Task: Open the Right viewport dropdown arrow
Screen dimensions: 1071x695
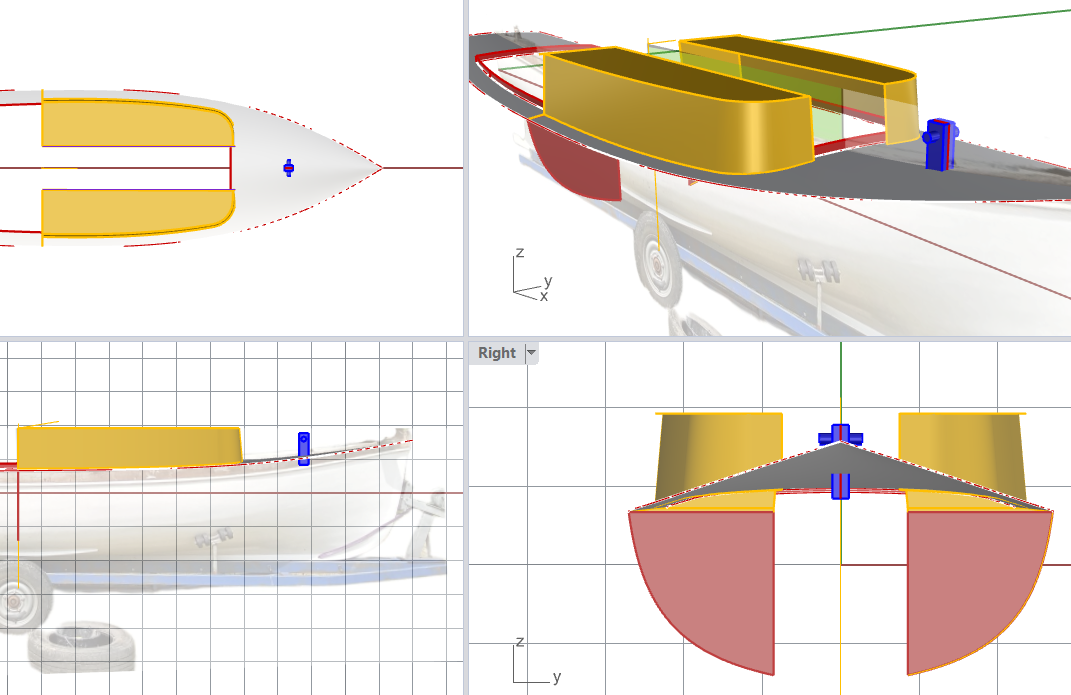Action: [532, 353]
